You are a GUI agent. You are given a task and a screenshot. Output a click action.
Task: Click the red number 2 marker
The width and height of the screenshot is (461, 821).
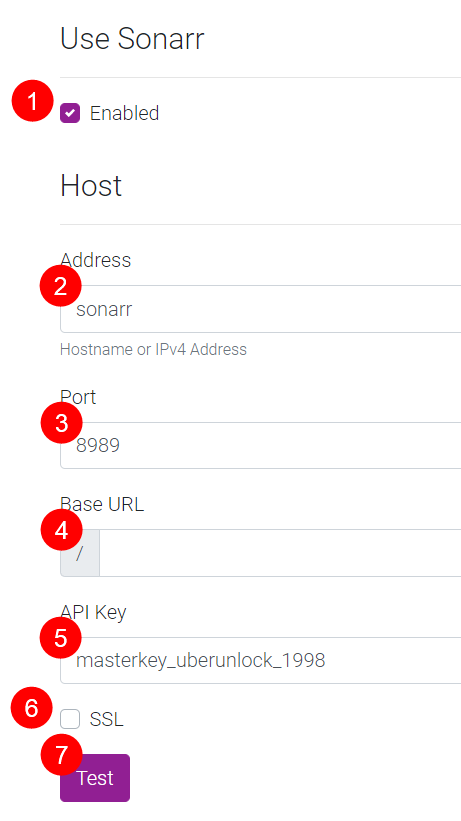click(x=61, y=286)
